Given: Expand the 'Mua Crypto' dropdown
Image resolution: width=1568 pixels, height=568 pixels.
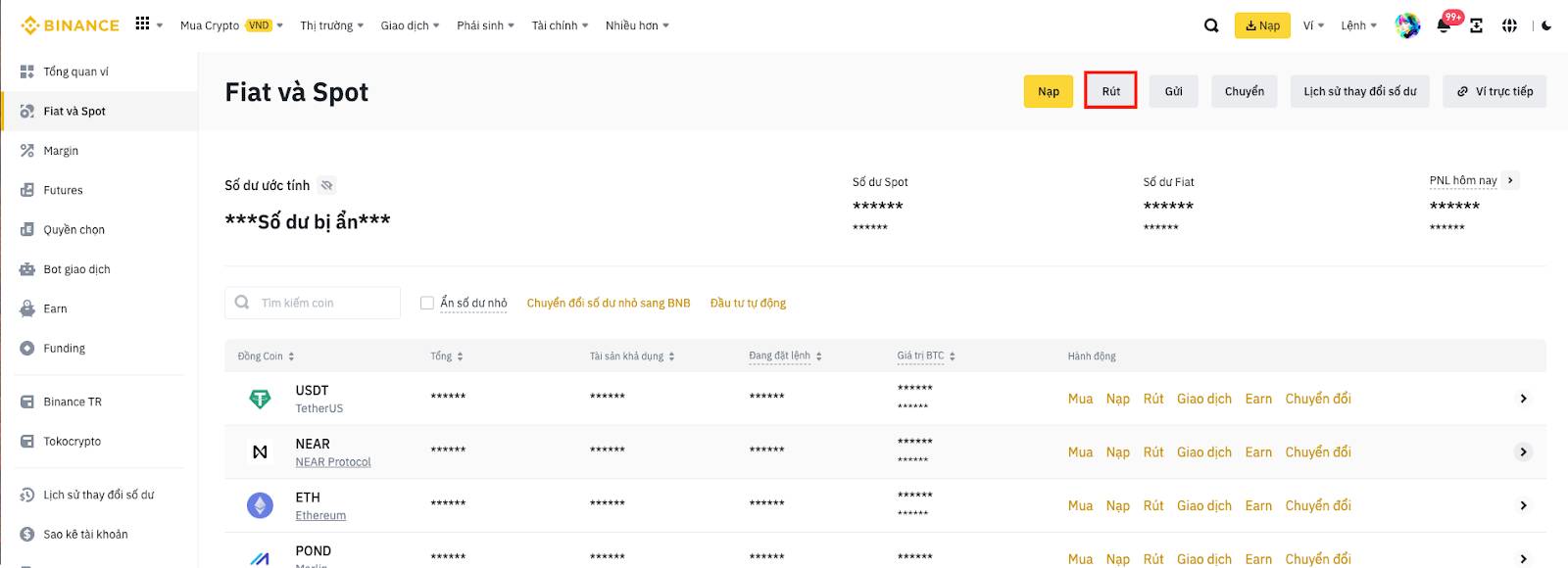Looking at the screenshot, I should pos(231,25).
